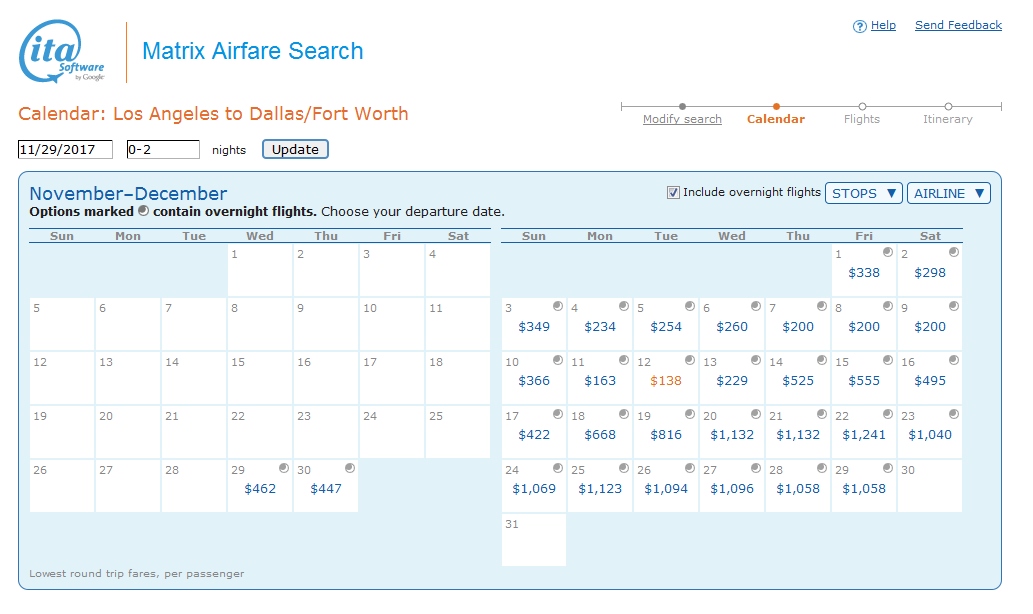Image resolution: width=1033 pixels, height=614 pixels.
Task: Click the overnight flight moon icon on December 12
Action: click(x=692, y=362)
